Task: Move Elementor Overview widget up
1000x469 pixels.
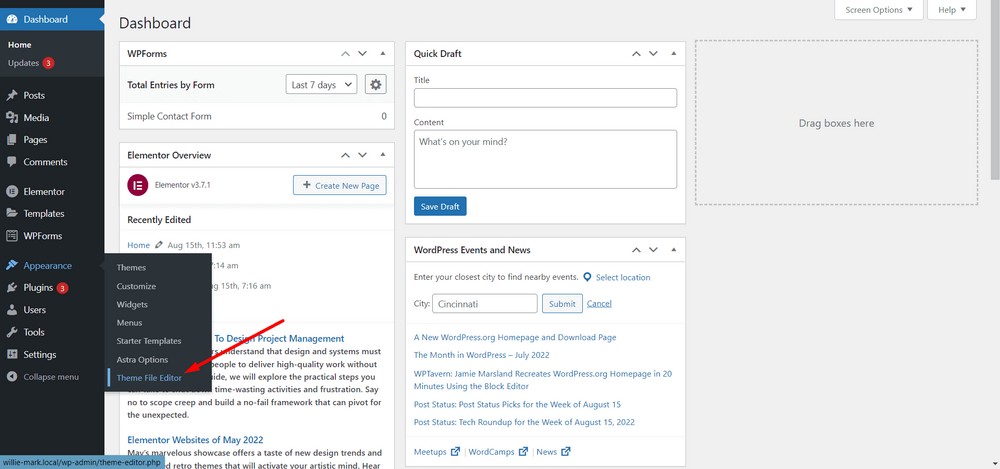Action: pos(345,155)
